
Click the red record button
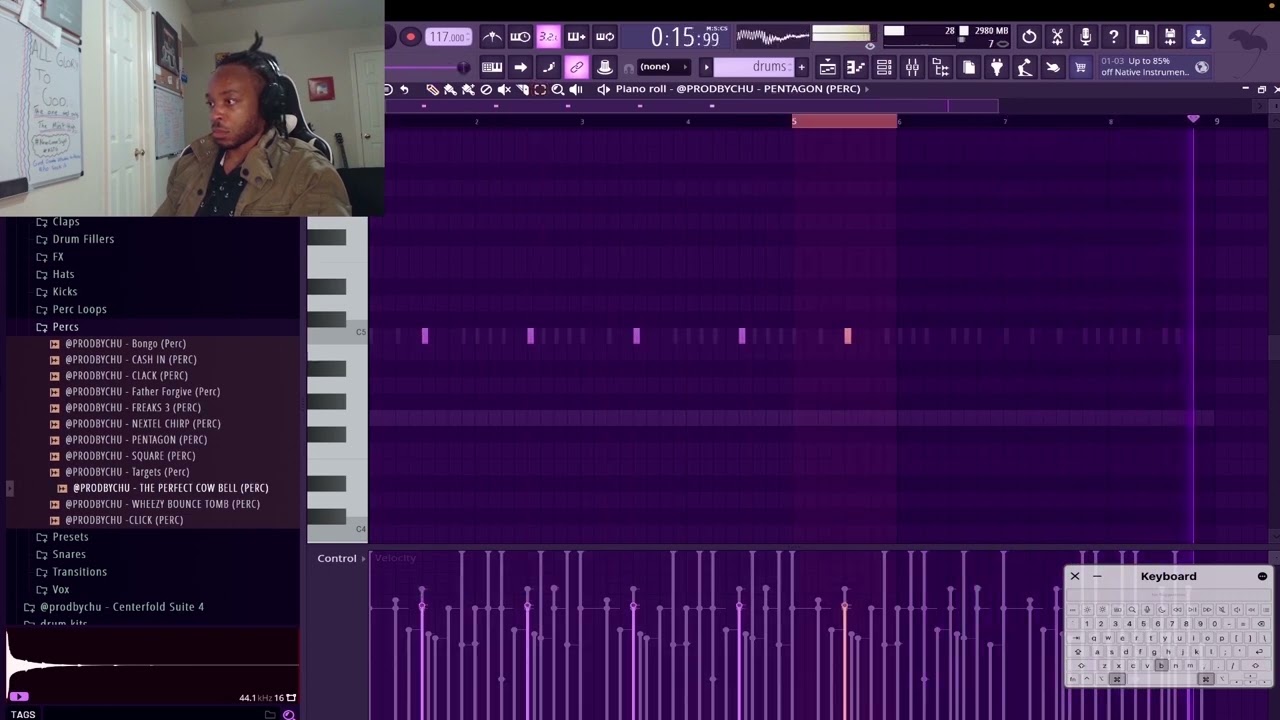(x=410, y=37)
